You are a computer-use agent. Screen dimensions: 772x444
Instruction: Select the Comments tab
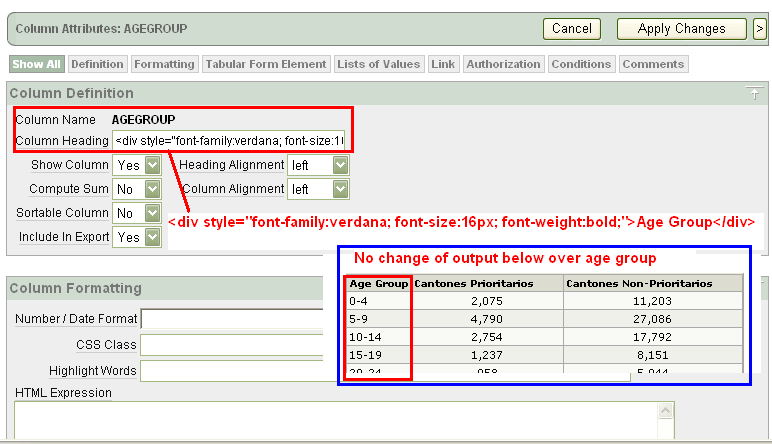coord(653,64)
